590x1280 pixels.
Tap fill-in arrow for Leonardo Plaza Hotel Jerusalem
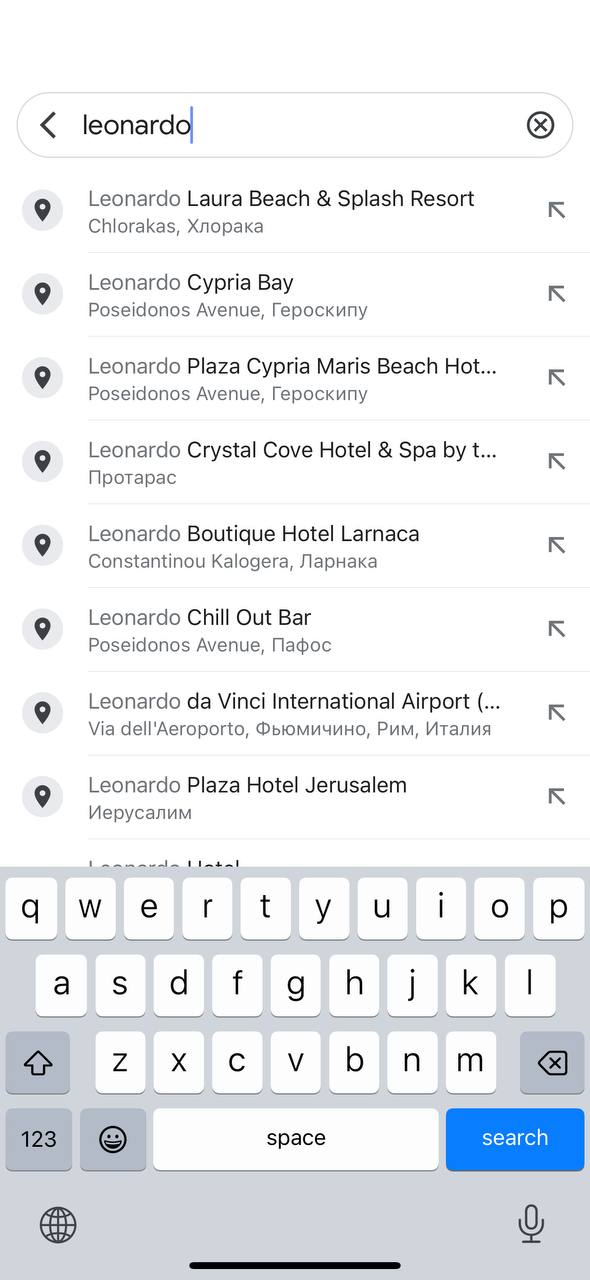pyautogui.click(x=557, y=797)
